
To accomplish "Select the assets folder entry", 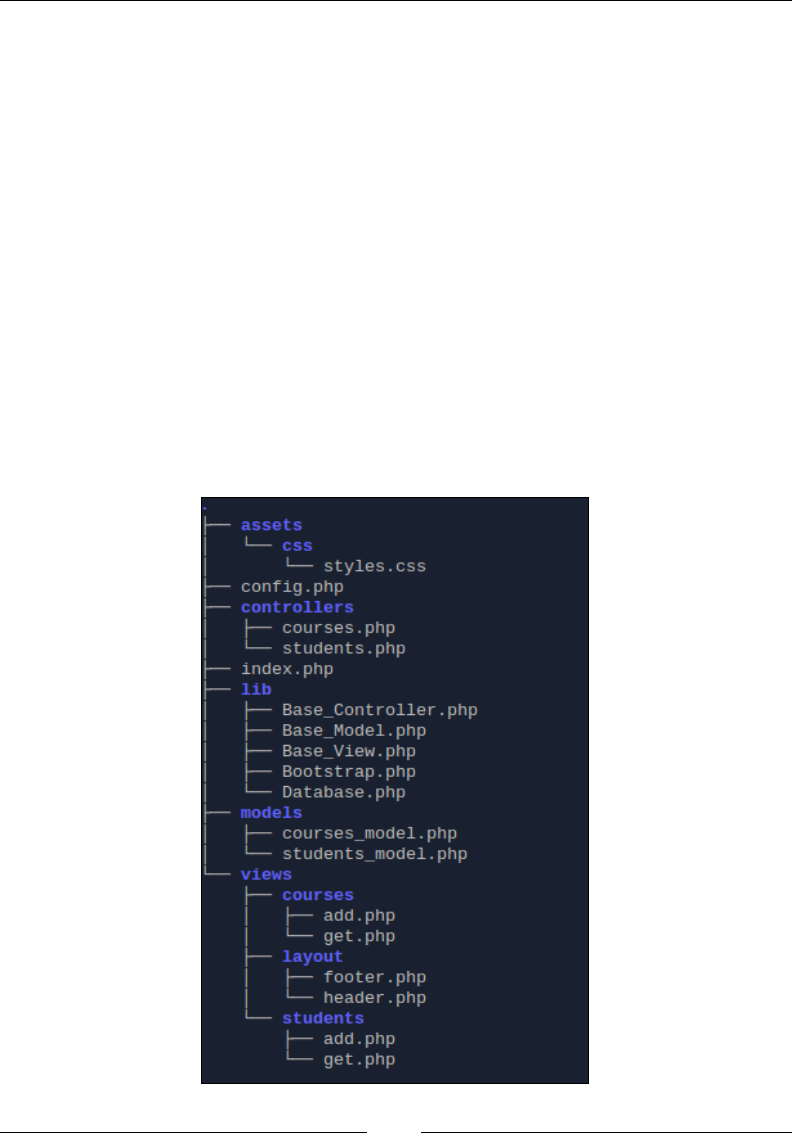I will 271,525.
